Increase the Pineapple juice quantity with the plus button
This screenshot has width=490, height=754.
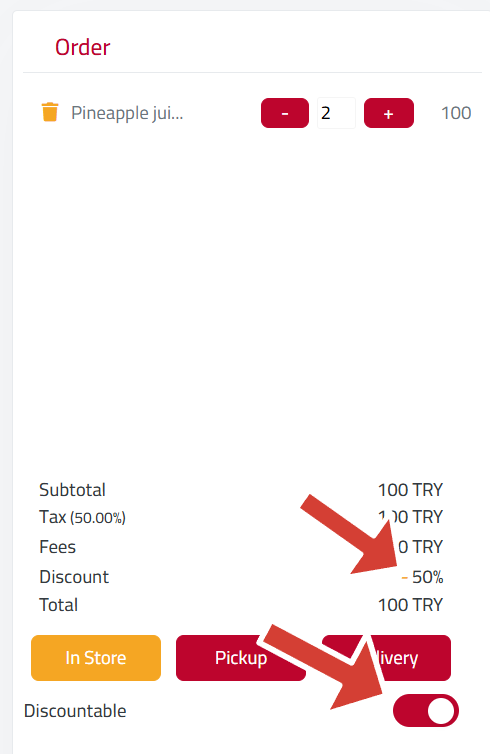click(x=389, y=113)
